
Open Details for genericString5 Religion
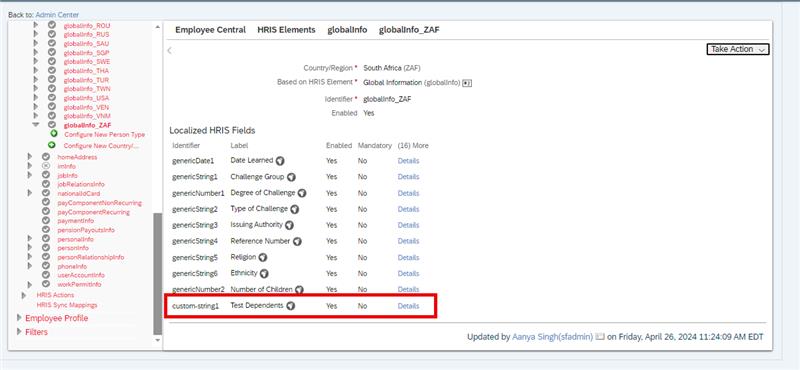coord(408,257)
